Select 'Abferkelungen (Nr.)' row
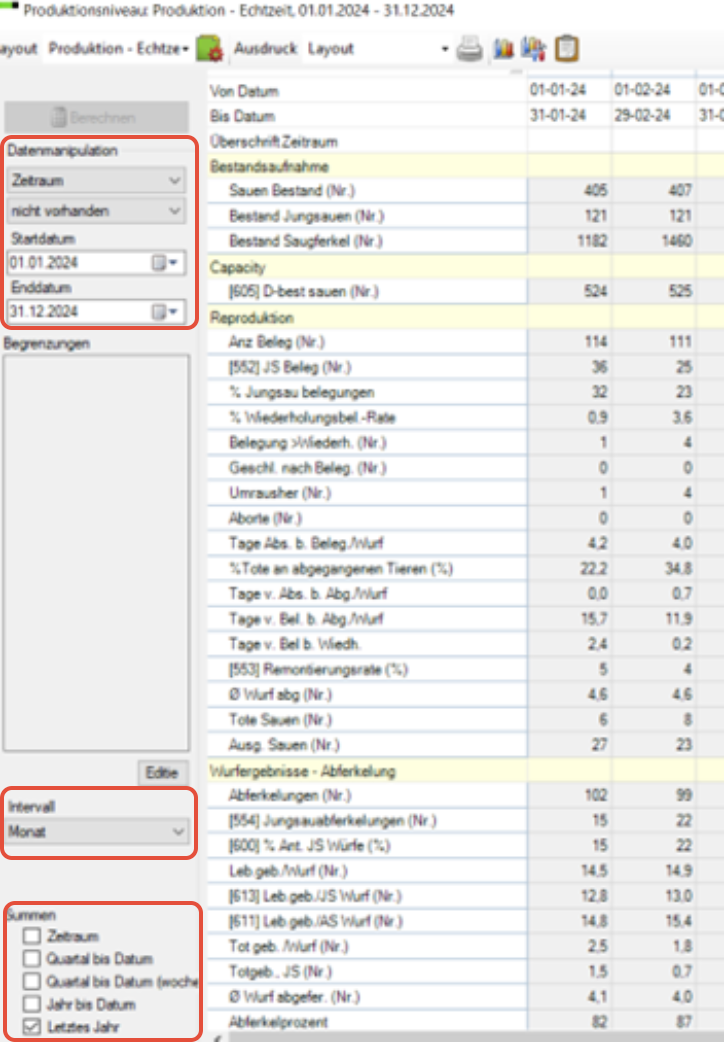 point(367,795)
